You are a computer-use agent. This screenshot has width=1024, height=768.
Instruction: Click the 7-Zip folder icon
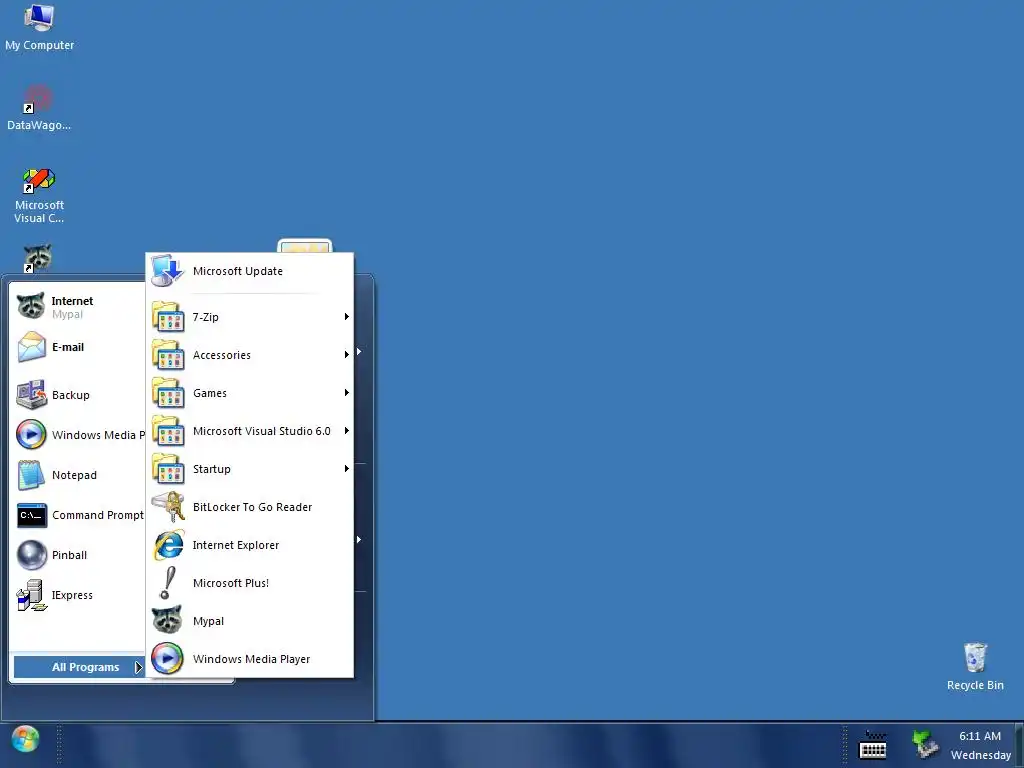coord(168,317)
